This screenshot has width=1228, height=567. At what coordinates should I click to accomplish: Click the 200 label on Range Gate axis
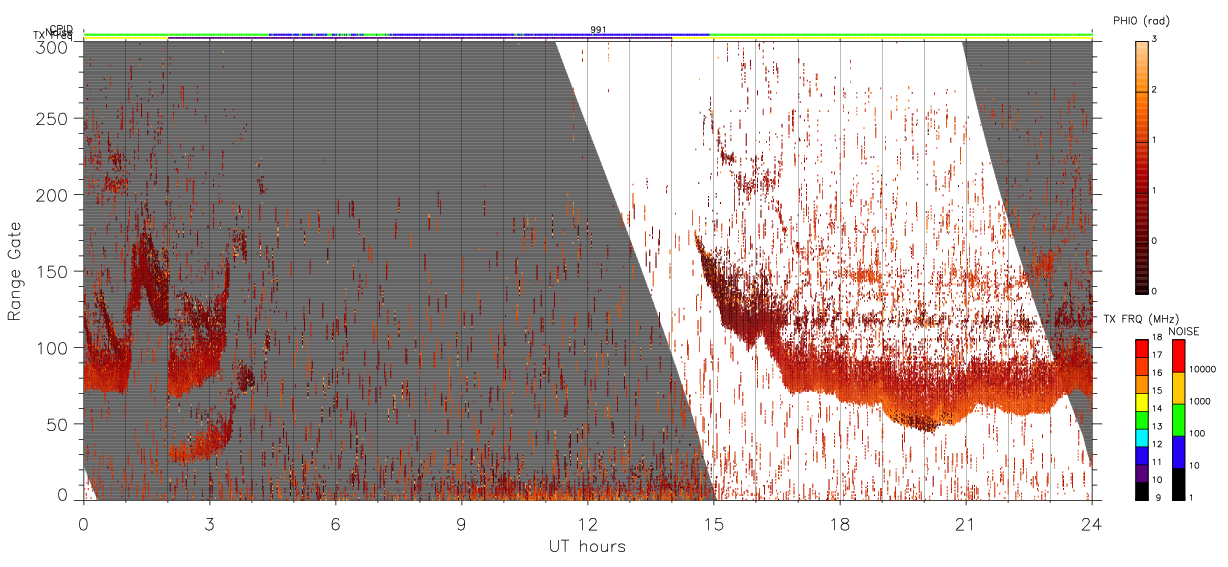point(53,195)
